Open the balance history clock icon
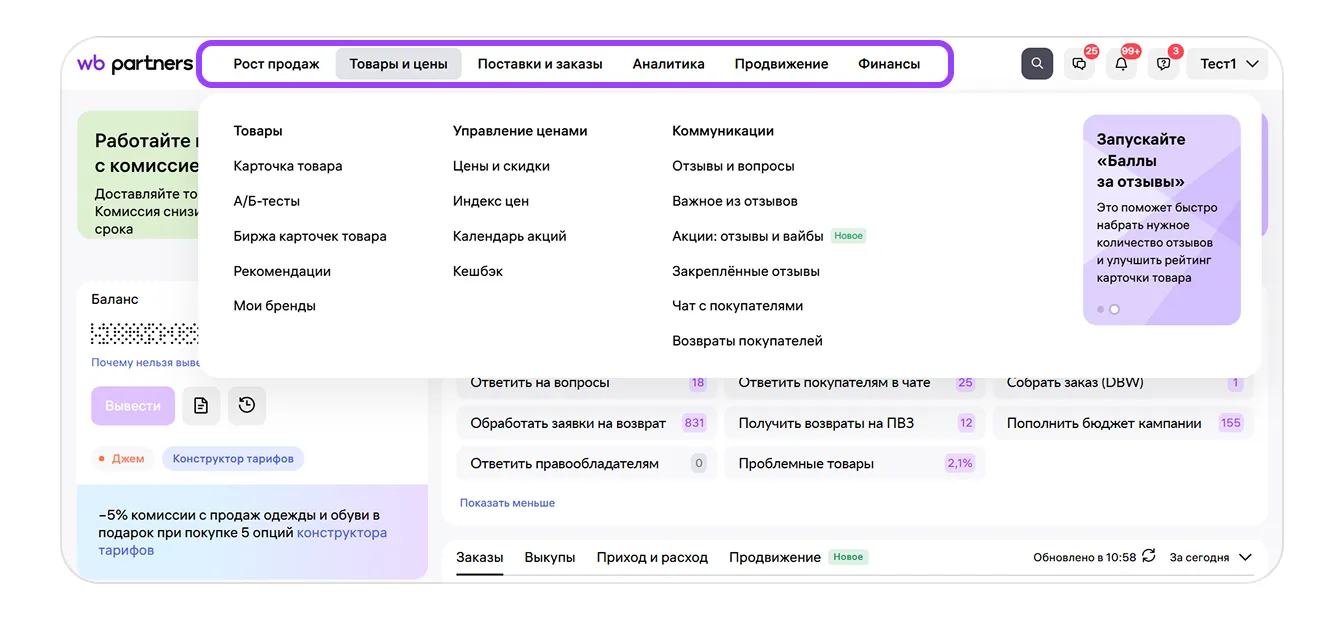The width and height of the screenshot is (1344, 620). 247,406
